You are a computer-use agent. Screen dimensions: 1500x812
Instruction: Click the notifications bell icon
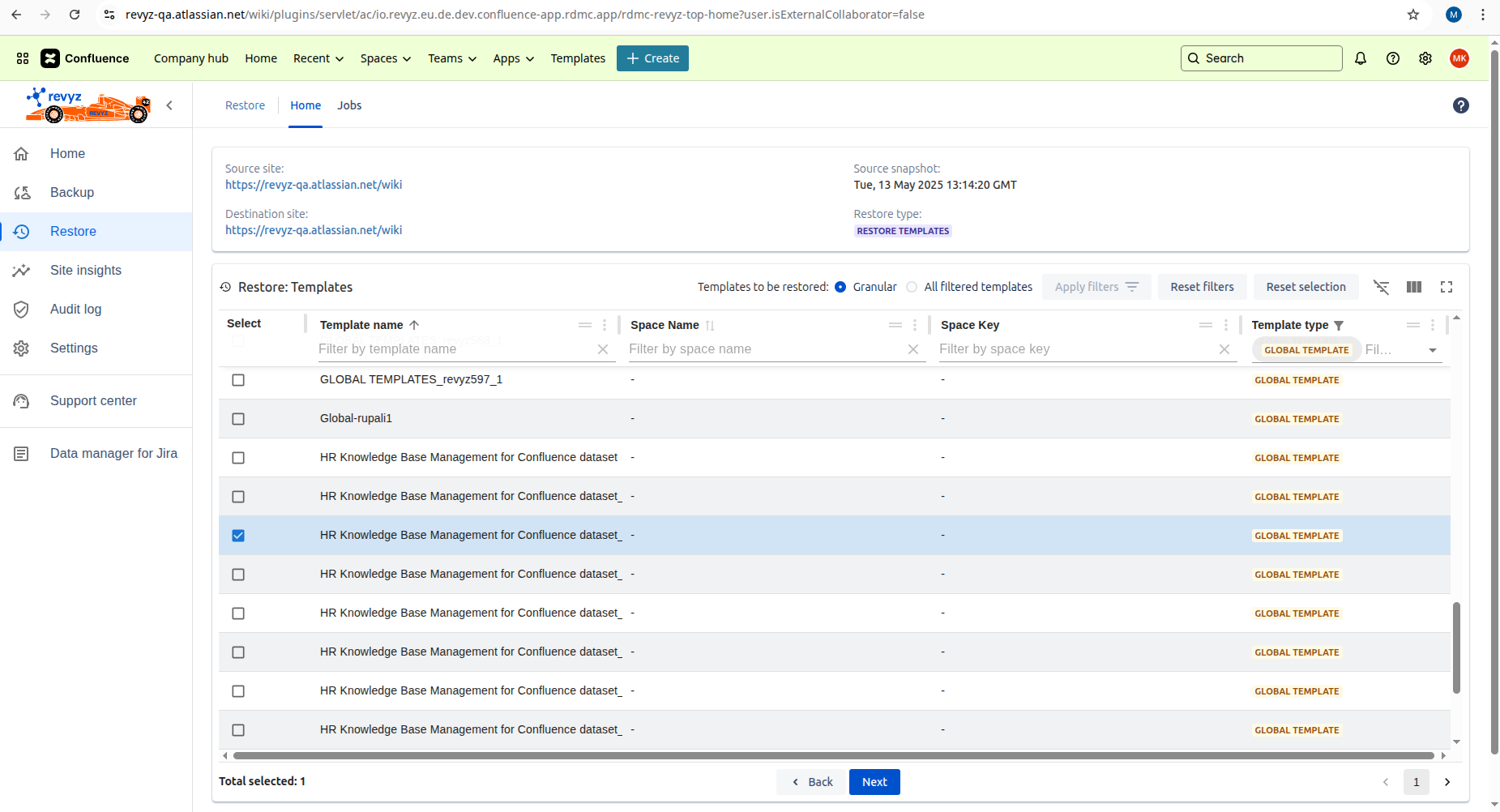pyautogui.click(x=1361, y=58)
